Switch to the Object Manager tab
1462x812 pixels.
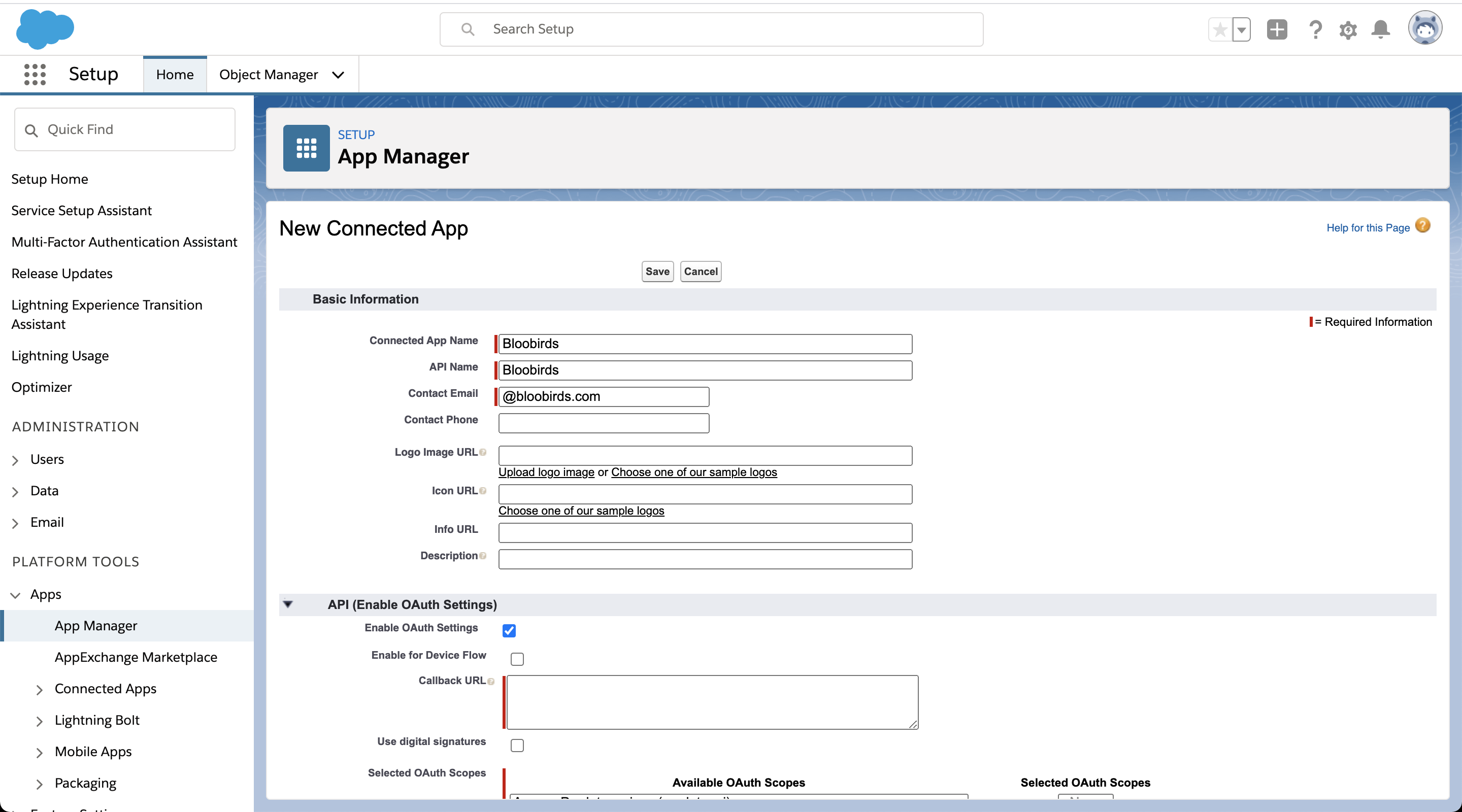269,74
